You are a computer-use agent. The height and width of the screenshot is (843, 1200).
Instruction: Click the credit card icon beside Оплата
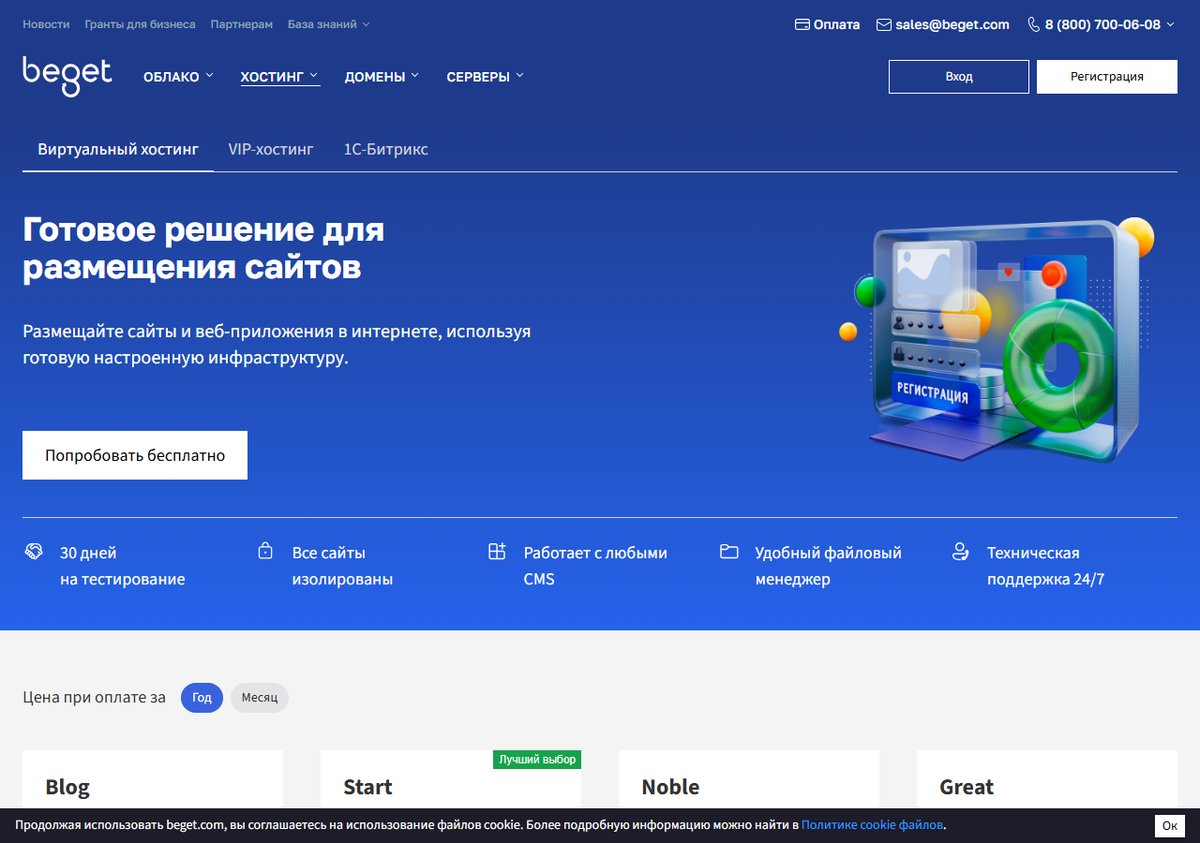[802, 24]
